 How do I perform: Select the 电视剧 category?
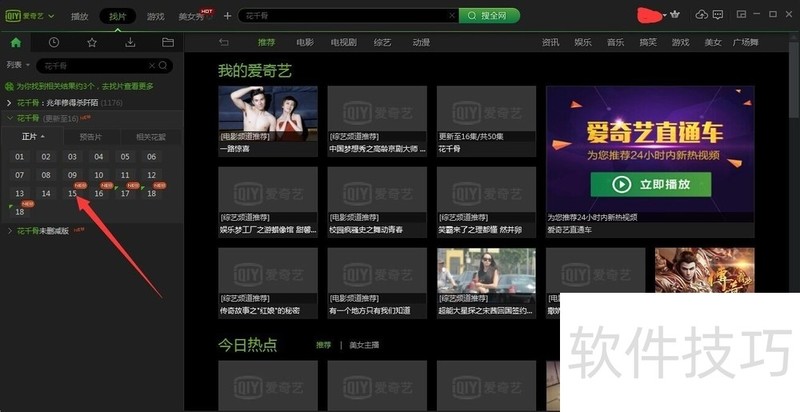pos(343,42)
